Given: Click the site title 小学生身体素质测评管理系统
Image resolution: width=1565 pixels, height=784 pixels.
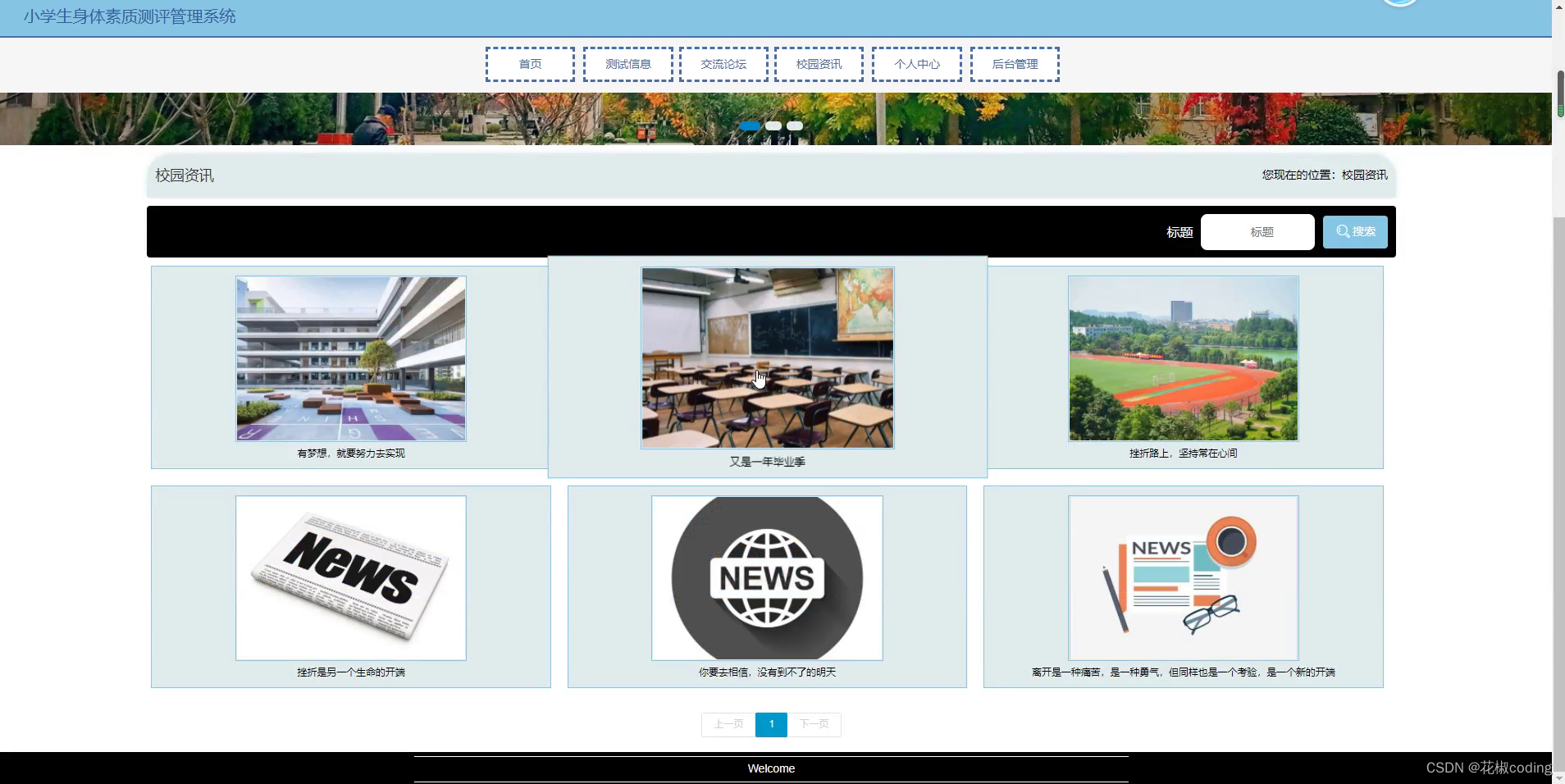Looking at the screenshot, I should point(130,16).
